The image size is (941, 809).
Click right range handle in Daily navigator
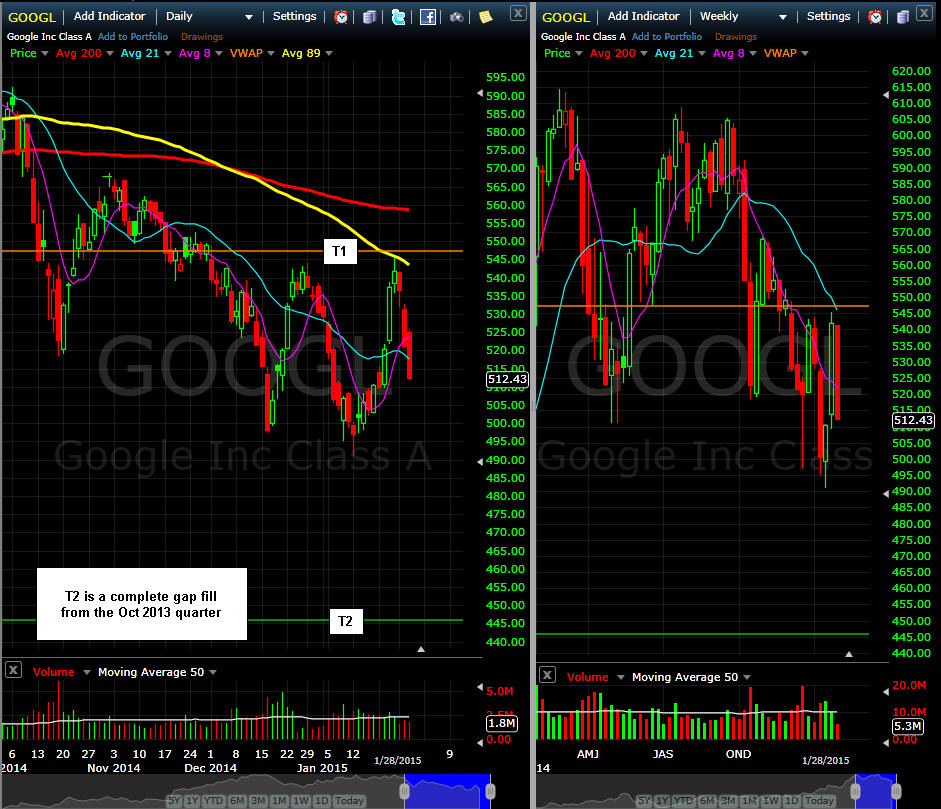[490, 792]
